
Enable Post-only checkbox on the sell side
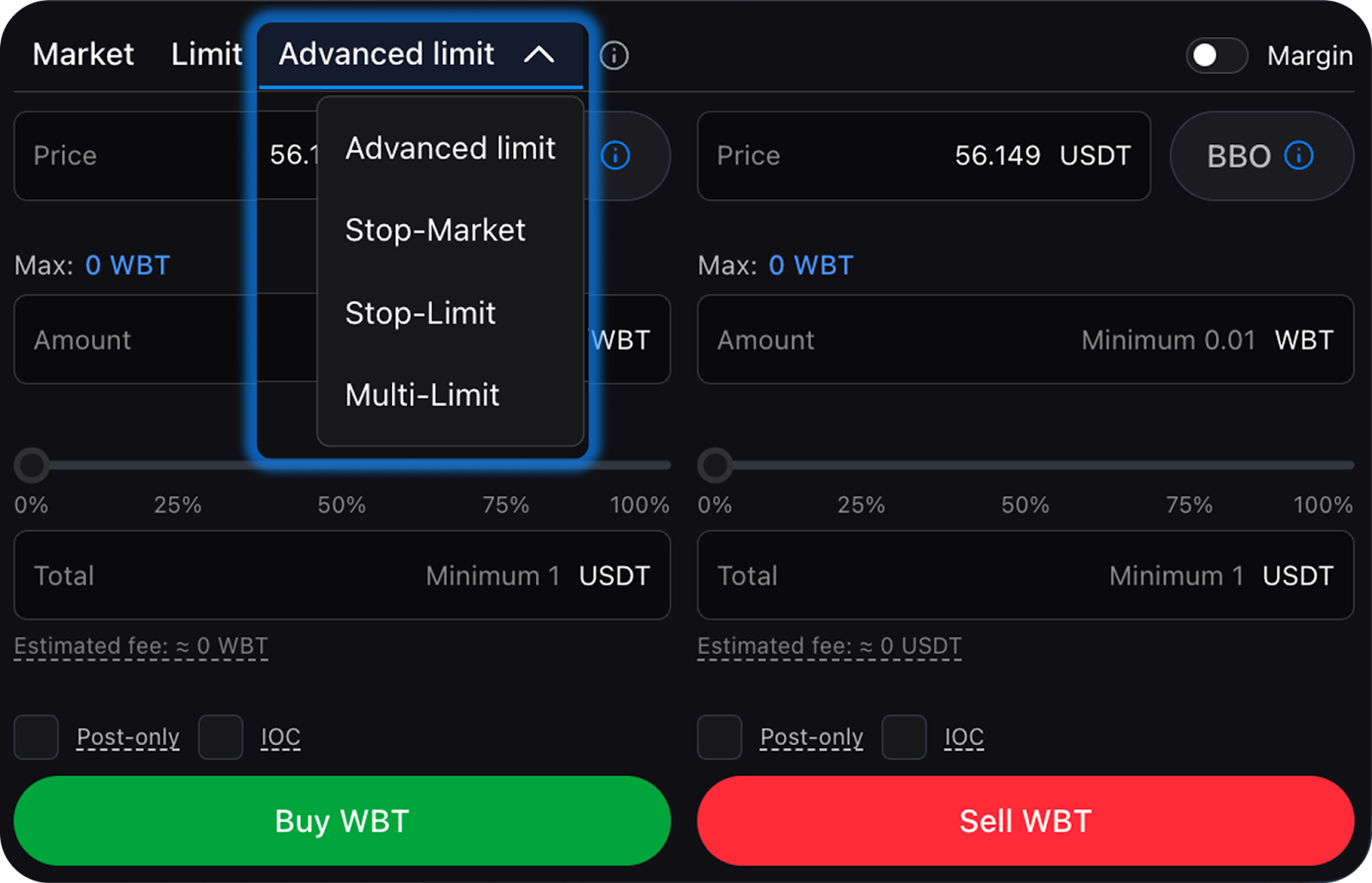(719, 737)
